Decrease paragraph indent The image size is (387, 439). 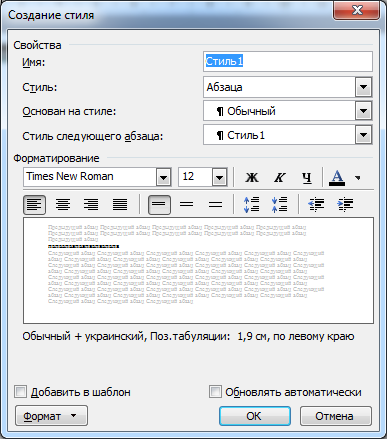[316, 204]
